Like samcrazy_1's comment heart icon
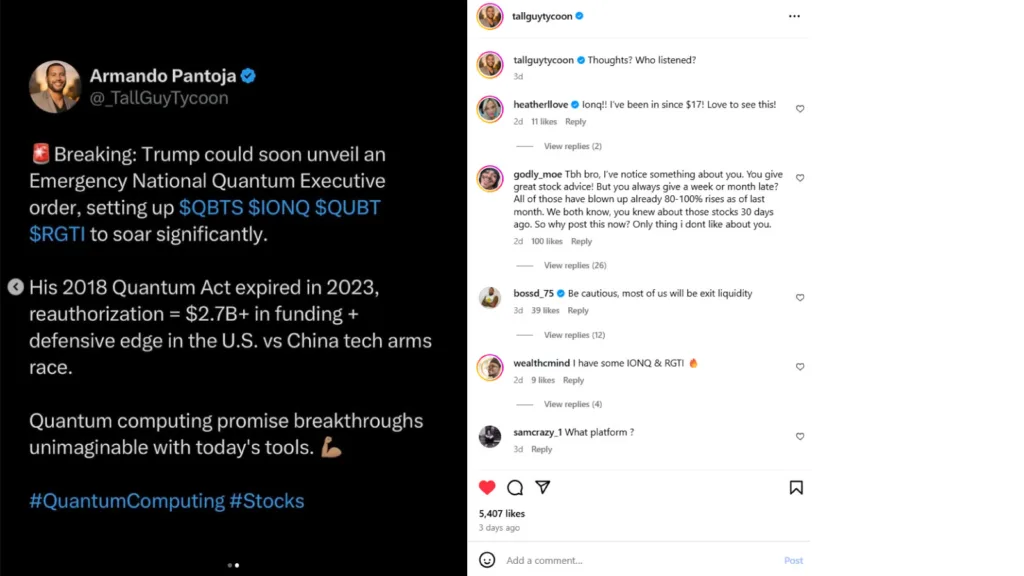 pos(800,437)
